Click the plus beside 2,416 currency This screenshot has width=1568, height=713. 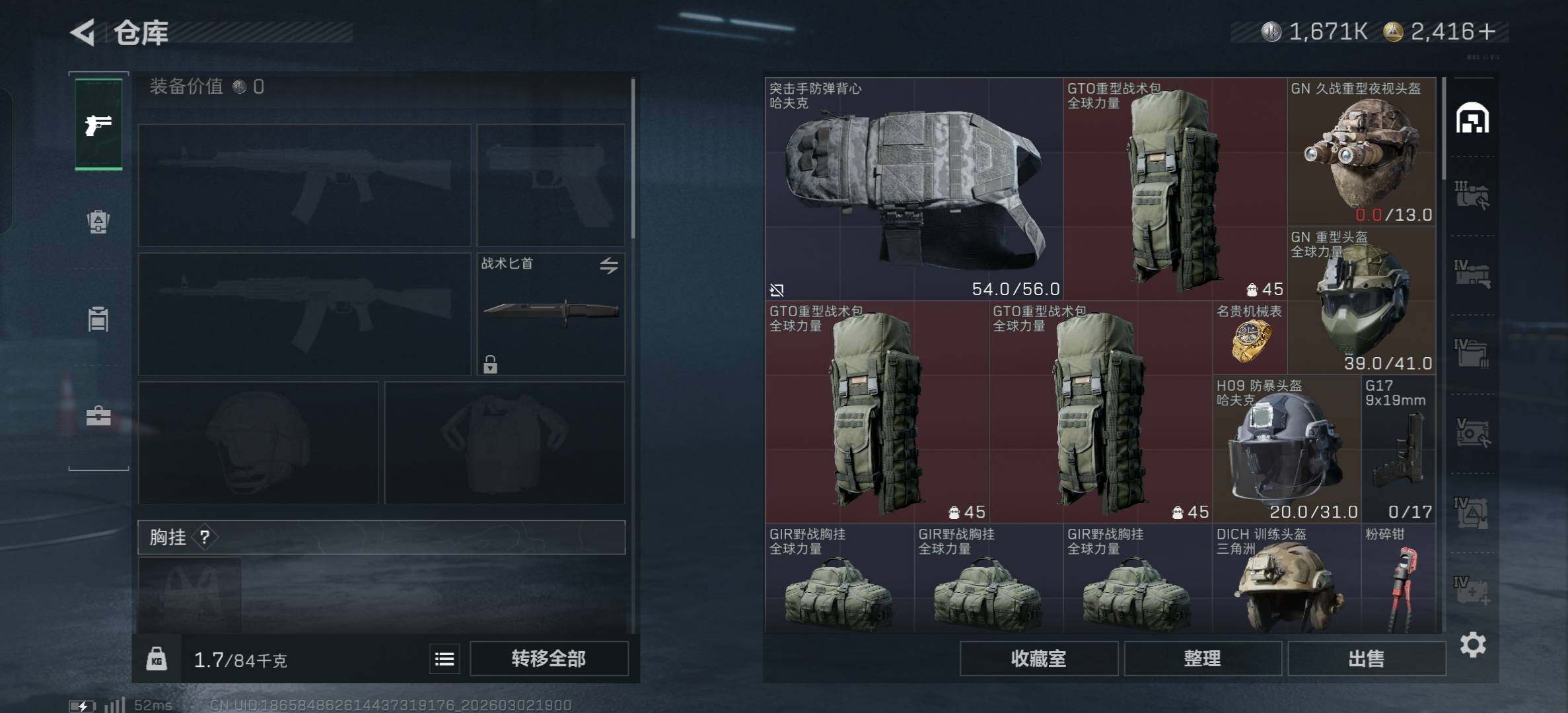(x=1487, y=31)
